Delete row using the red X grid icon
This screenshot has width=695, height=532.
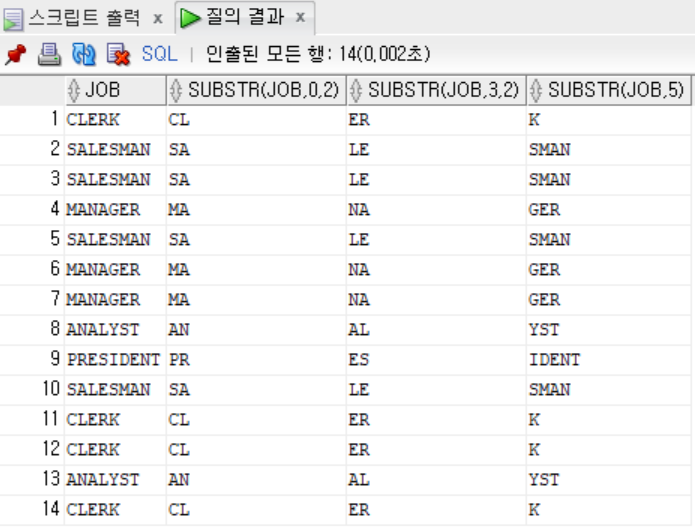118,55
